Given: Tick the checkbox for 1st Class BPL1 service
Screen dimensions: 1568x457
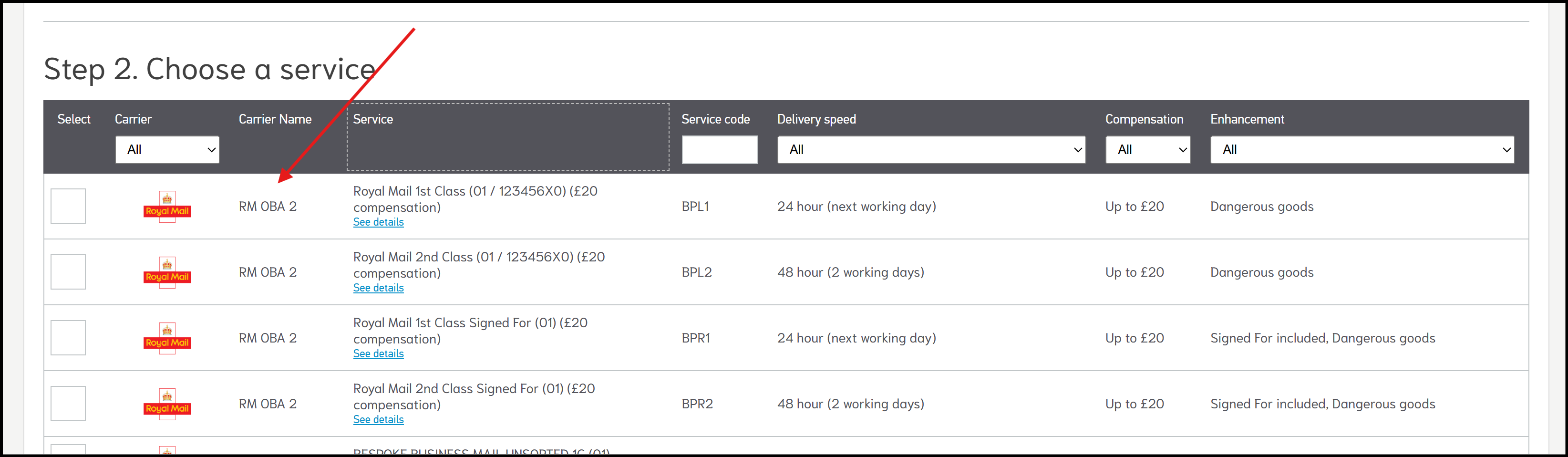Looking at the screenshot, I should coord(68,206).
